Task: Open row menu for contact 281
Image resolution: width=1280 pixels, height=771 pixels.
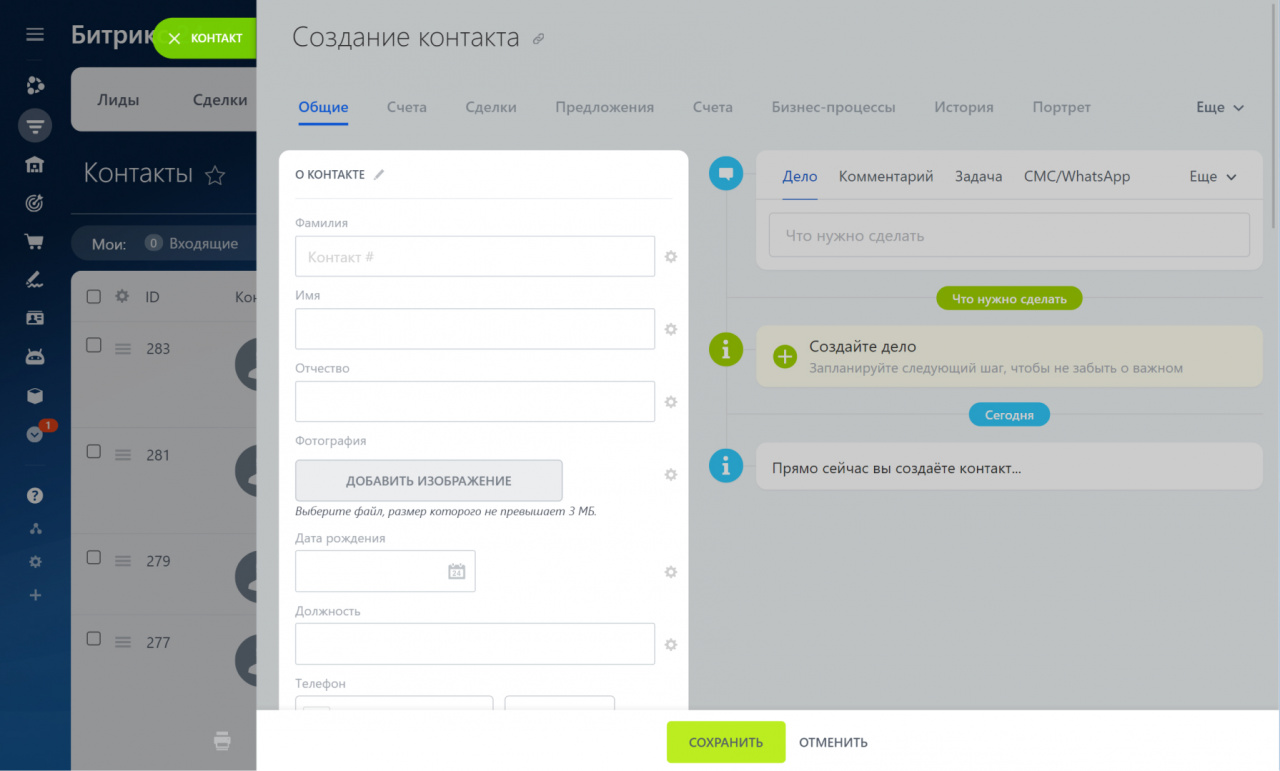Action: [x=123, y=455]
